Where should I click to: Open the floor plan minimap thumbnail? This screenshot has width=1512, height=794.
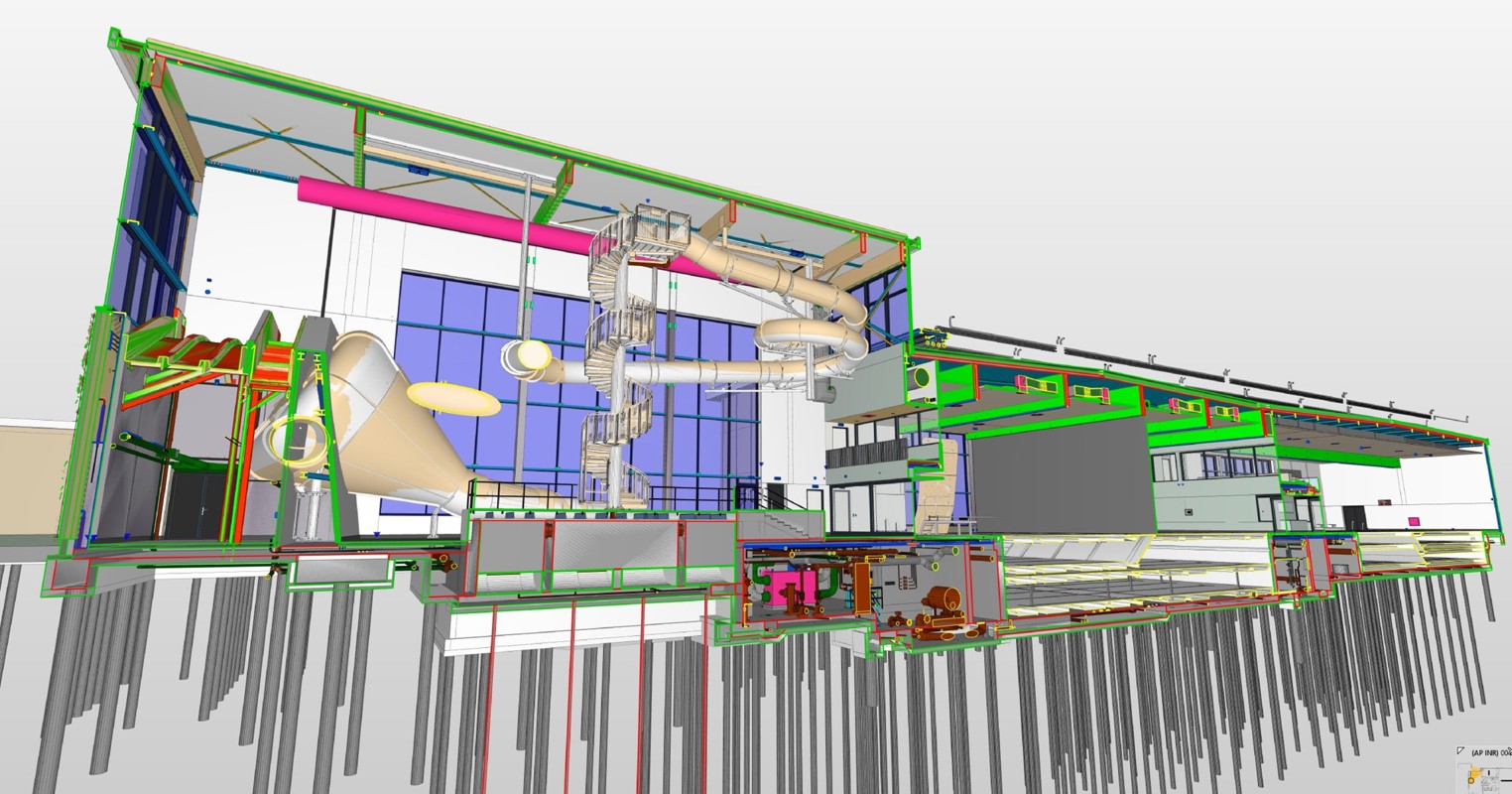(1485, 779)
